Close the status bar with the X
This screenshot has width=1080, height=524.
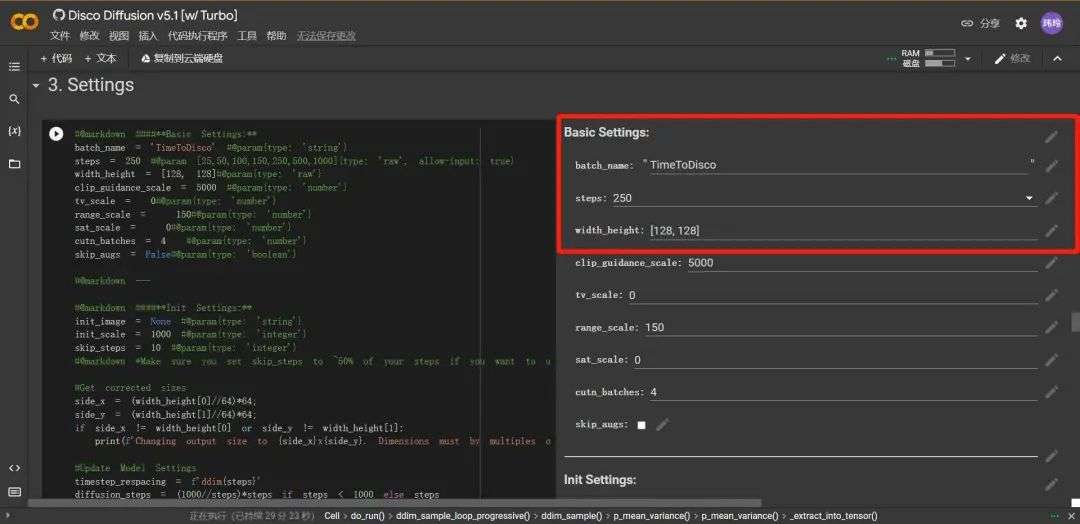click(x=1072, y=516)
